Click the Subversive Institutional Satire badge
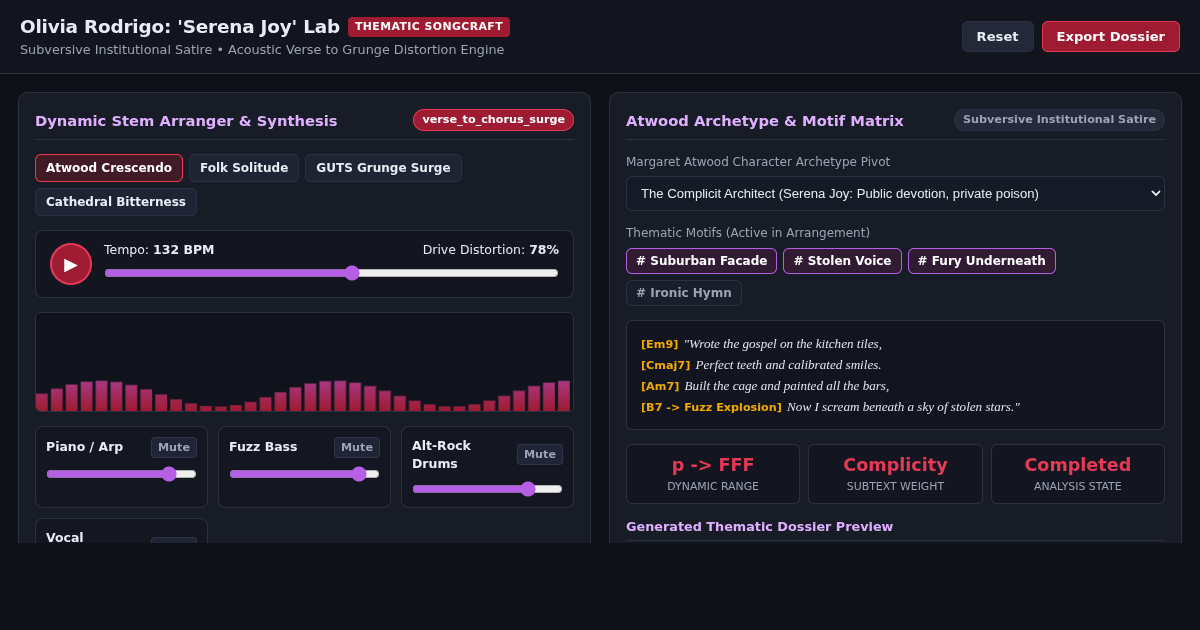Screen dimensions: 1200x630 click(1059, 120)
